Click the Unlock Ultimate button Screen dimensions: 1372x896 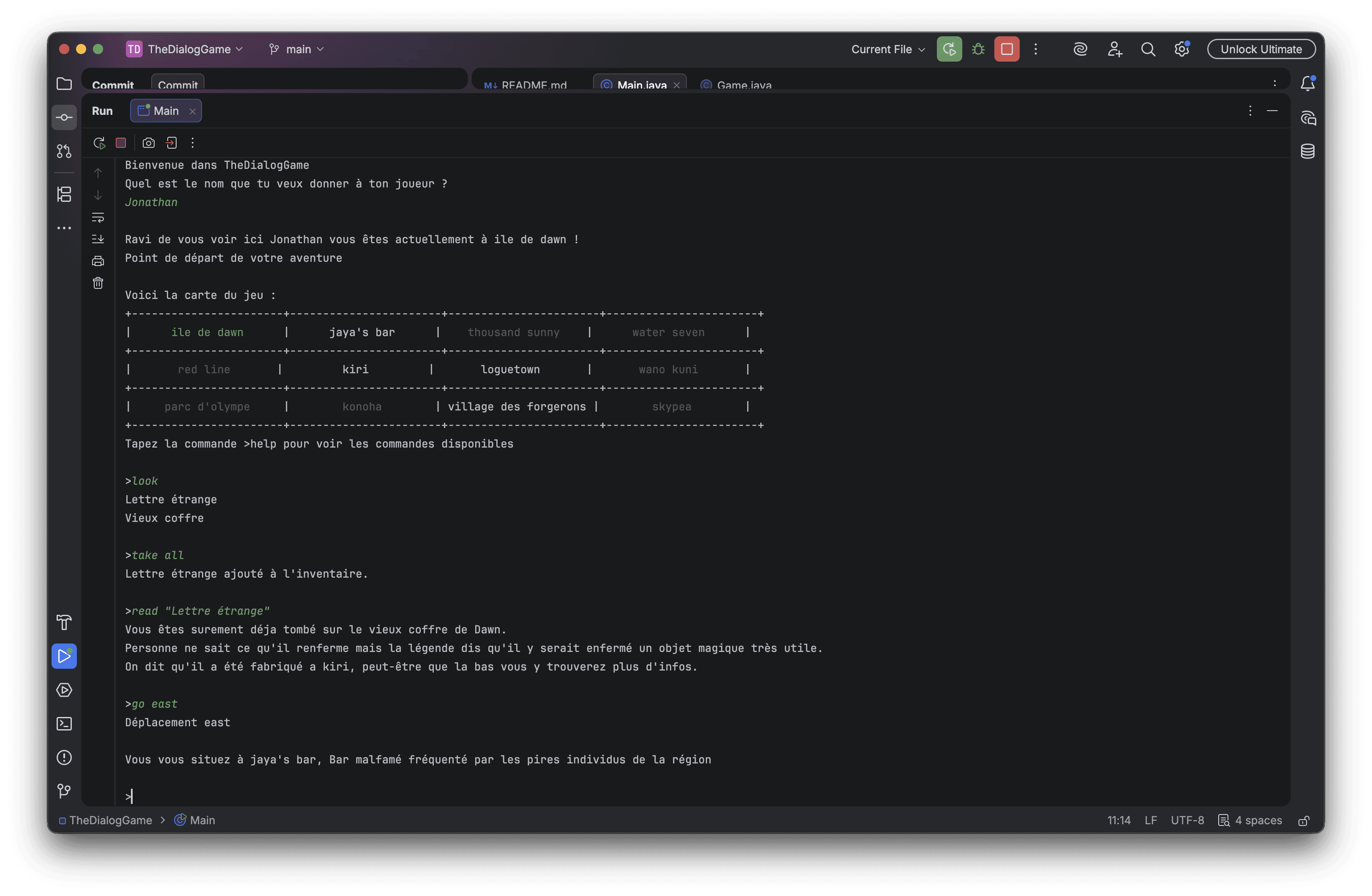click(1261, 49)
